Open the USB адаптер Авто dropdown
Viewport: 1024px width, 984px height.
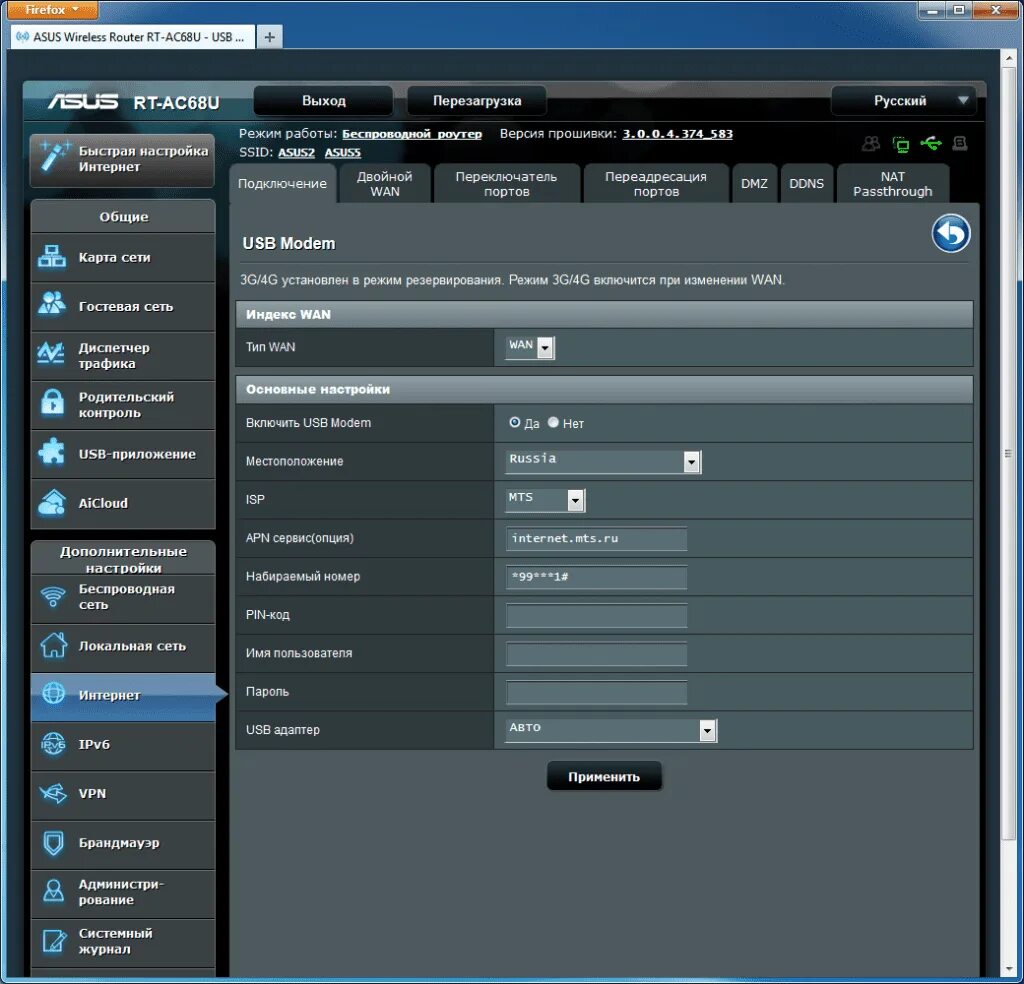point(611,730)
